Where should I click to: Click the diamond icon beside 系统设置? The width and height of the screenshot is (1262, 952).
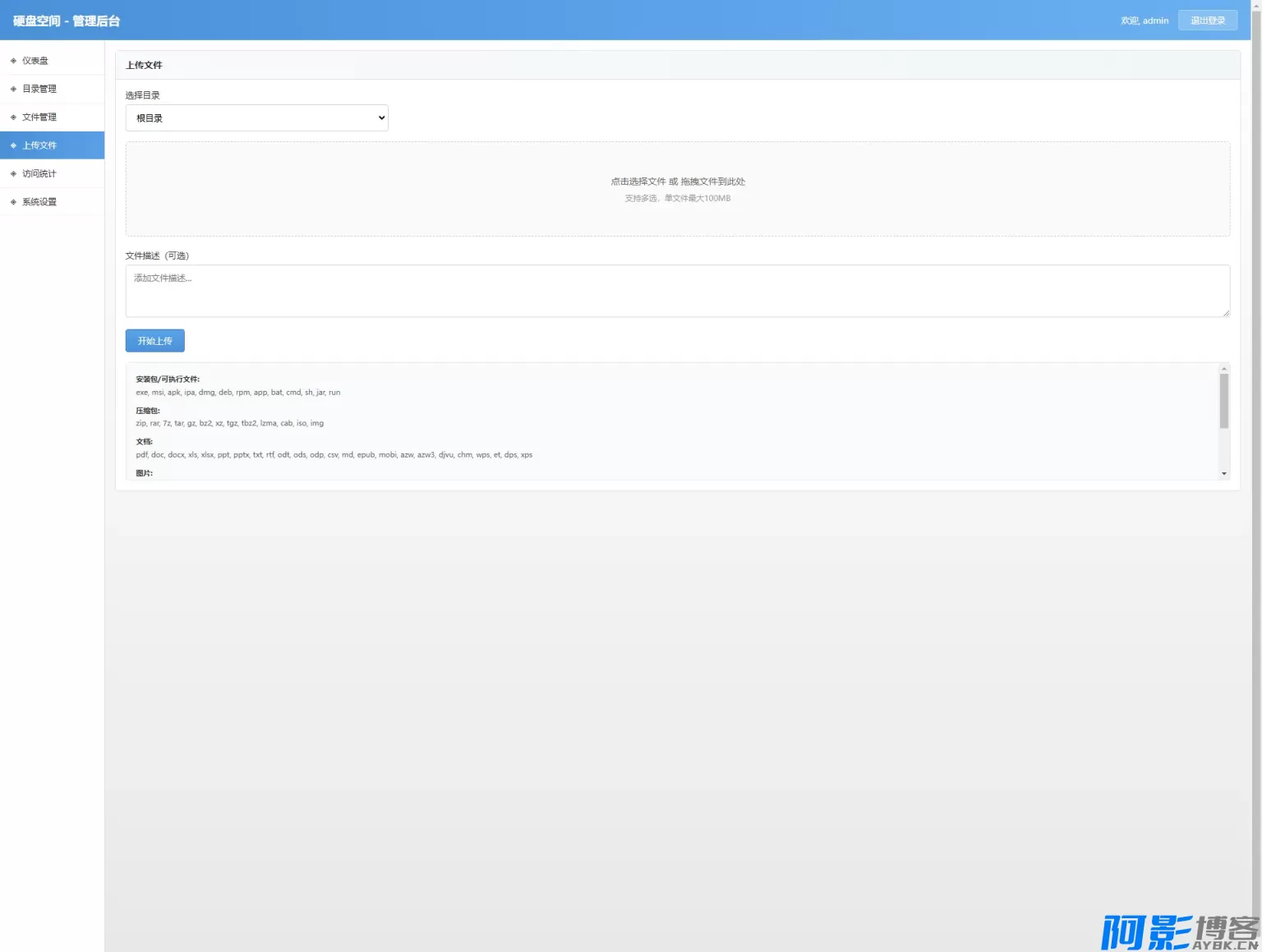13,202
